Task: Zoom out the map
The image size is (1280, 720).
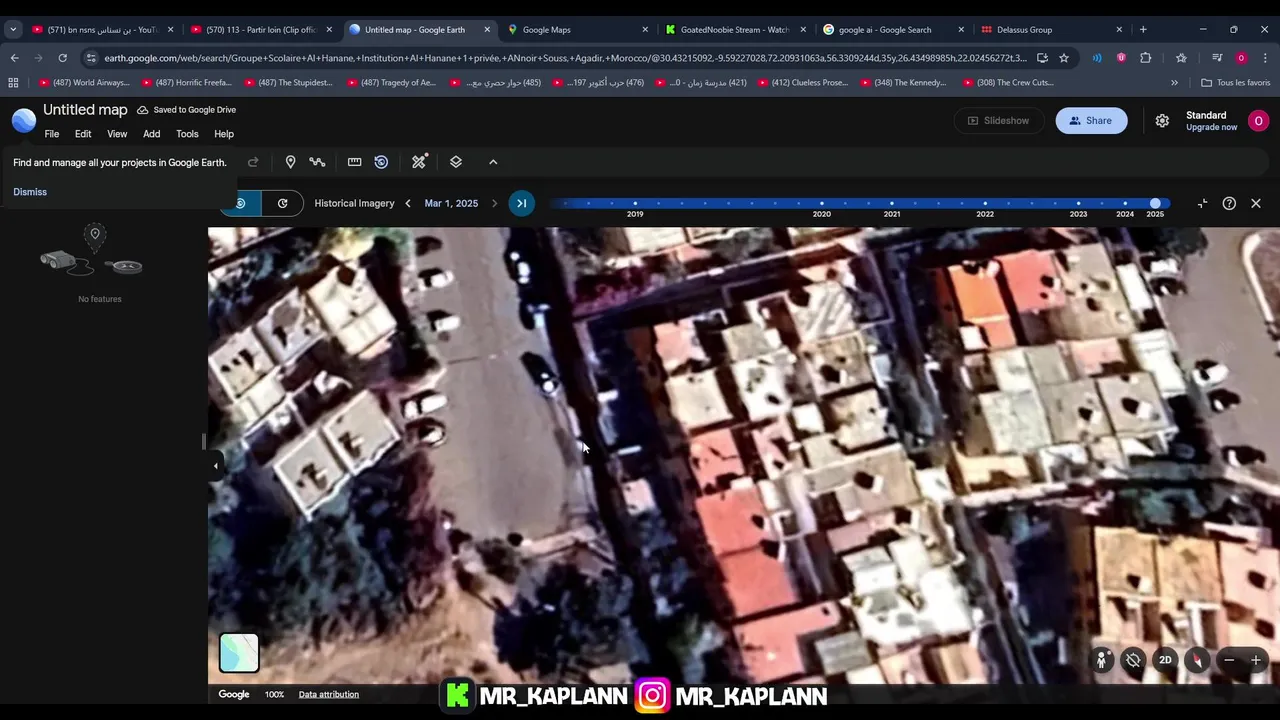Action: tap(1229, 660)
